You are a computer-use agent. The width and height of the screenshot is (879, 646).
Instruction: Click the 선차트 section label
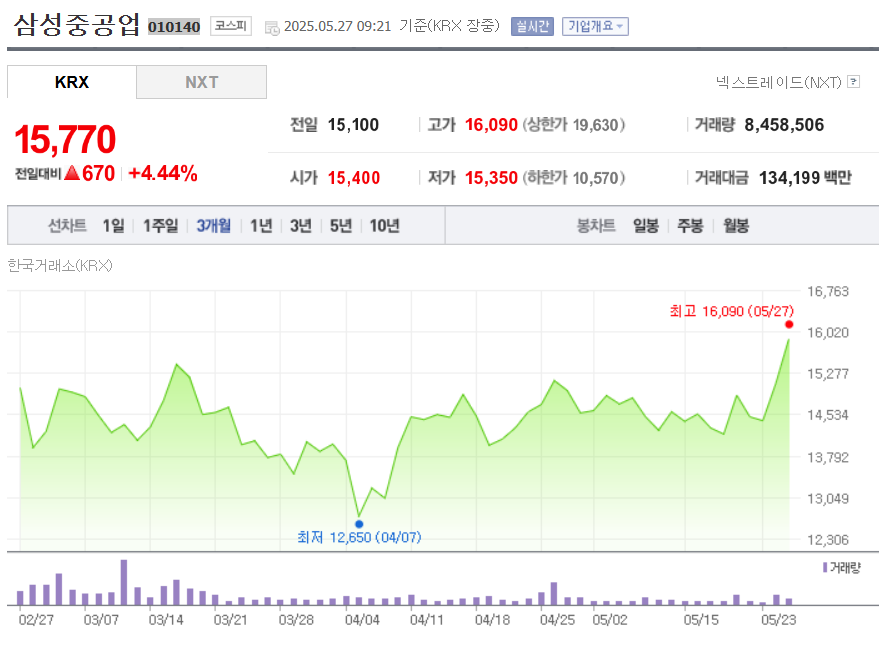tap(67, 225)
